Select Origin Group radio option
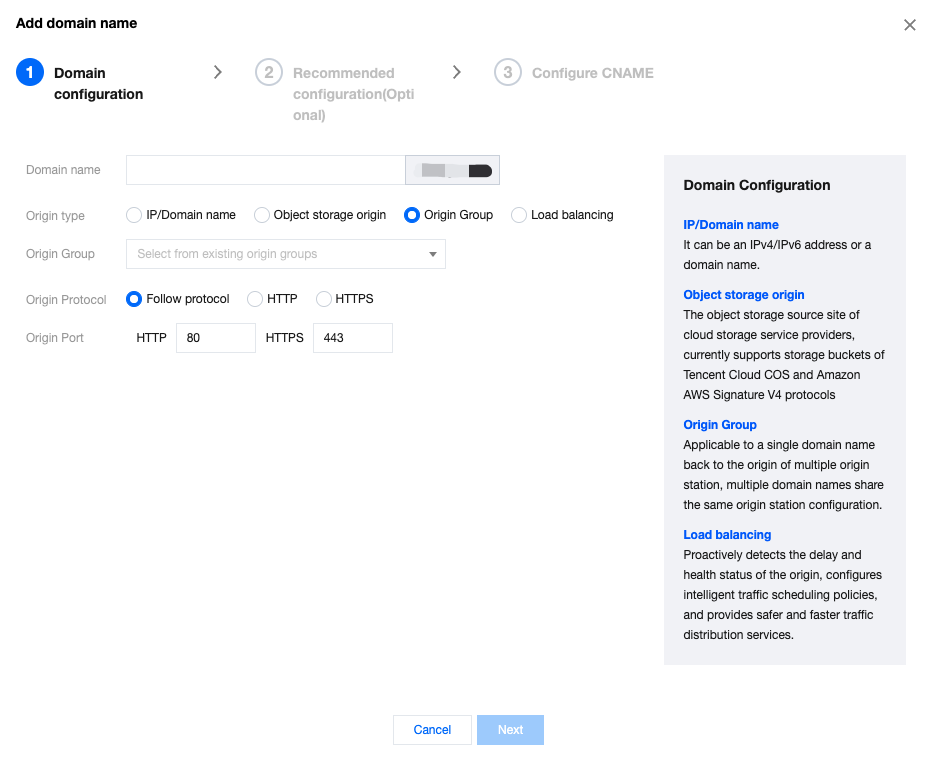This screenshot has width=928, height=761. [412, 215]
